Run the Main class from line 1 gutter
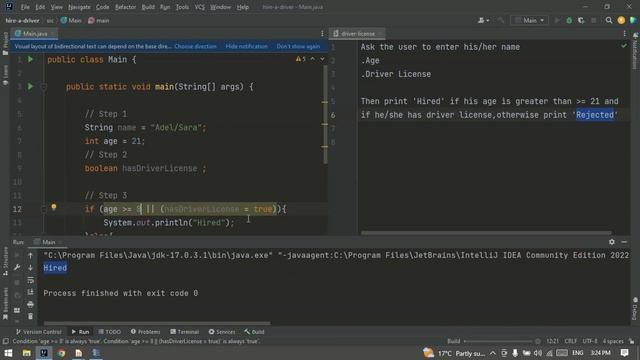This screenshot has height=360, width=640. click(x=30, y=60)
